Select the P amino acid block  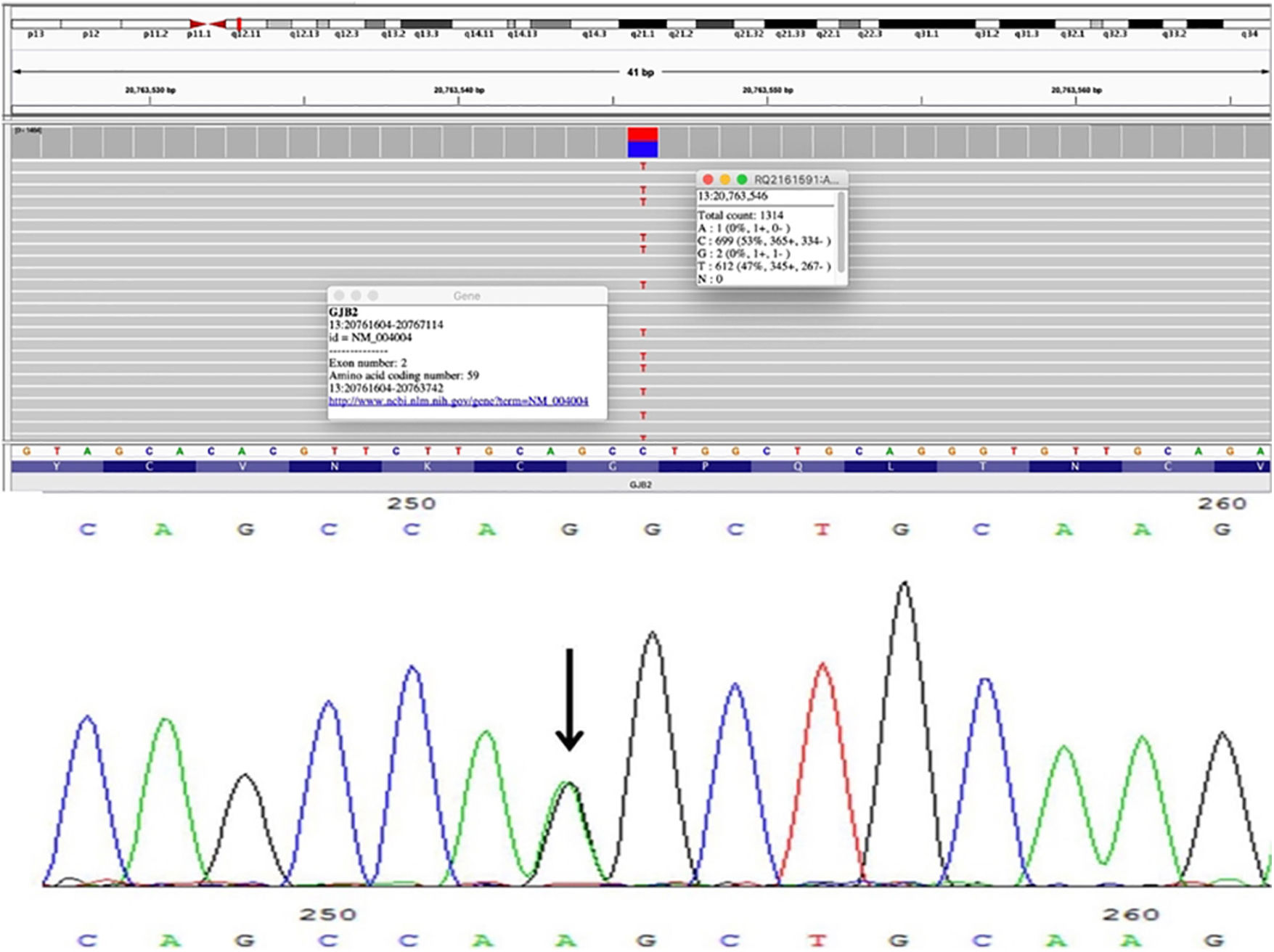(705, 467)
